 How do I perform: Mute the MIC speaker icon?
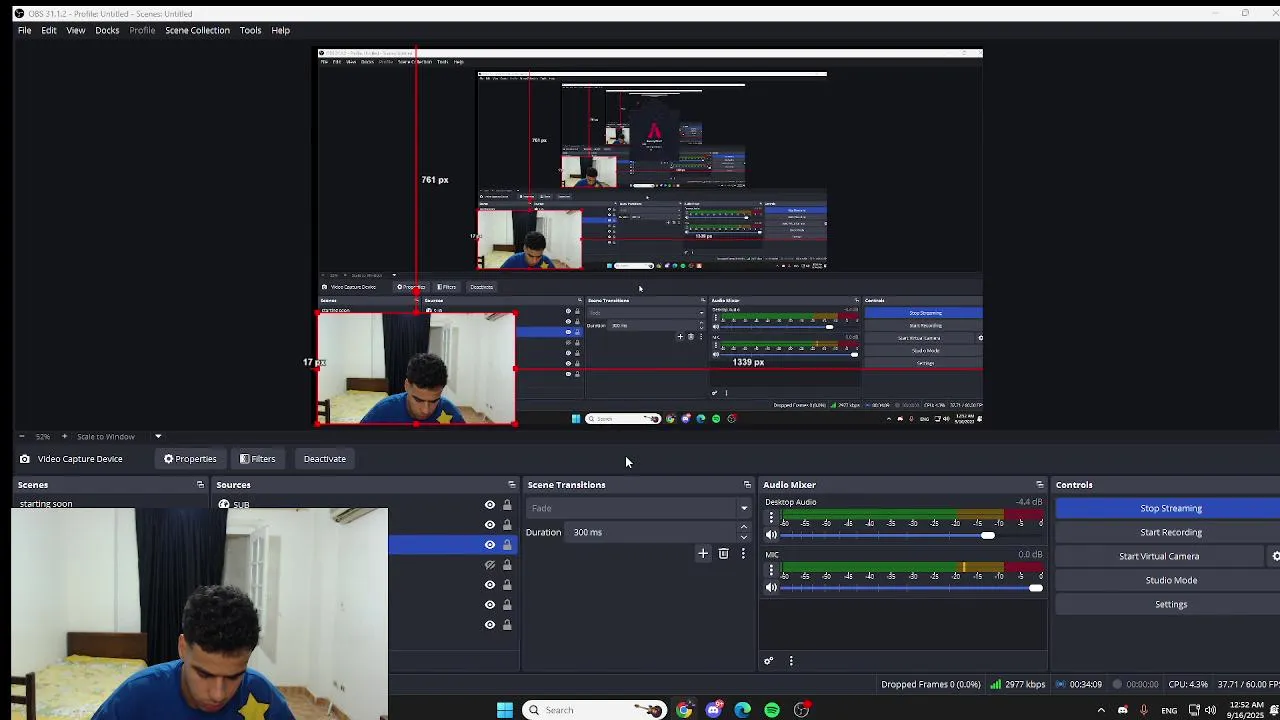771,587
